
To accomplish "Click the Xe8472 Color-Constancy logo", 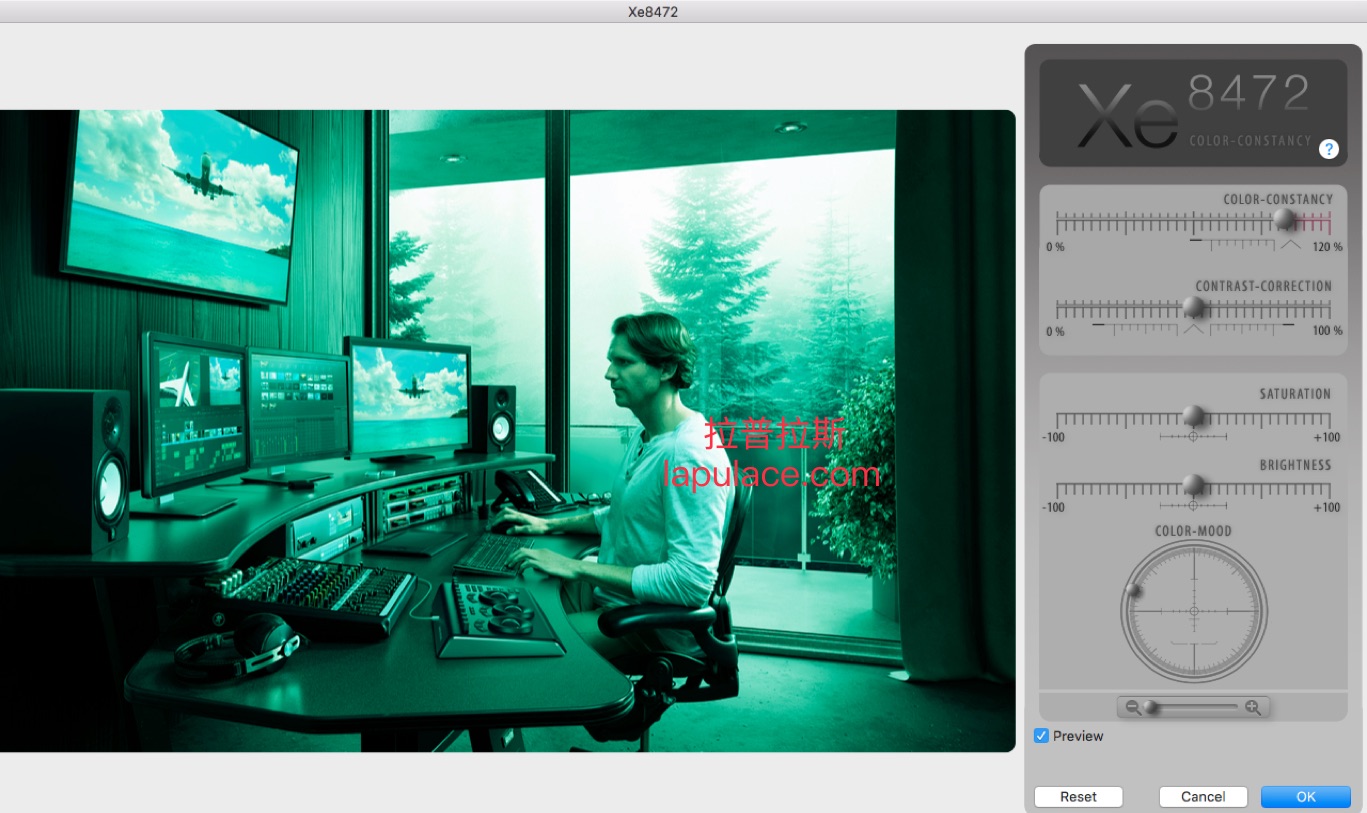I will (x=1193, y=113).
